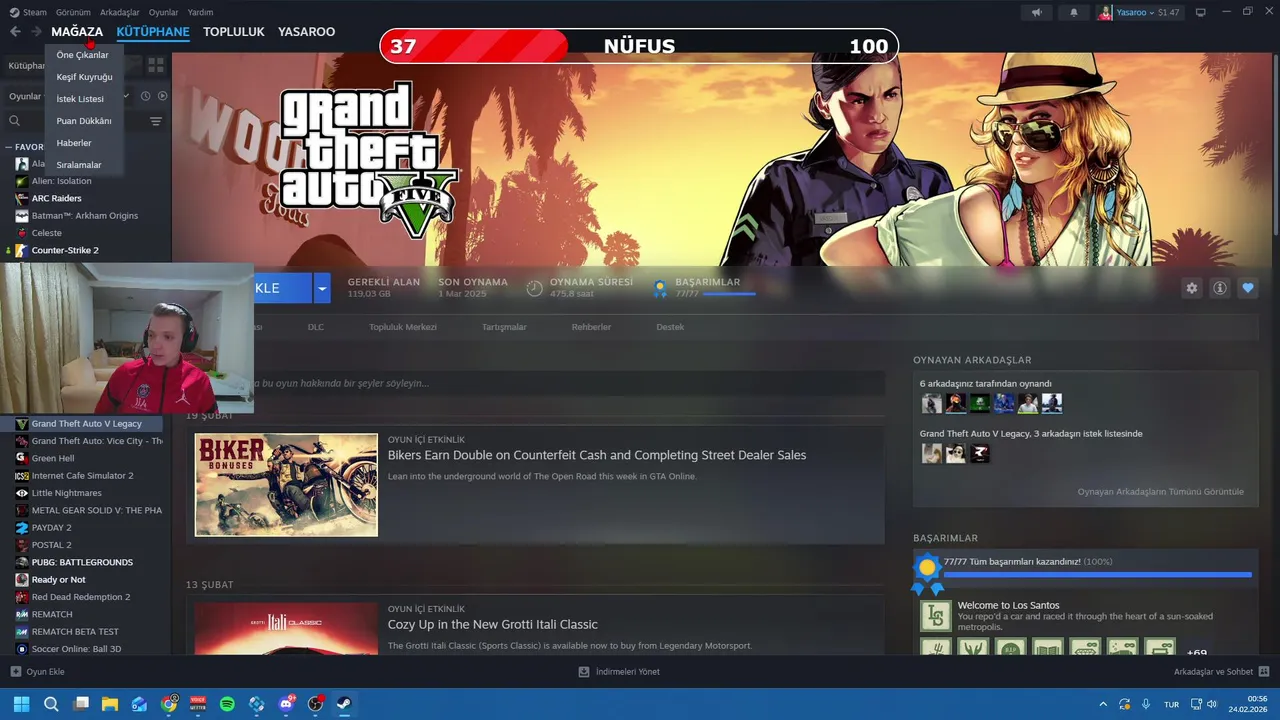Open the TOPLULUK community tab
1280x720 pixels.
point(233,32)
